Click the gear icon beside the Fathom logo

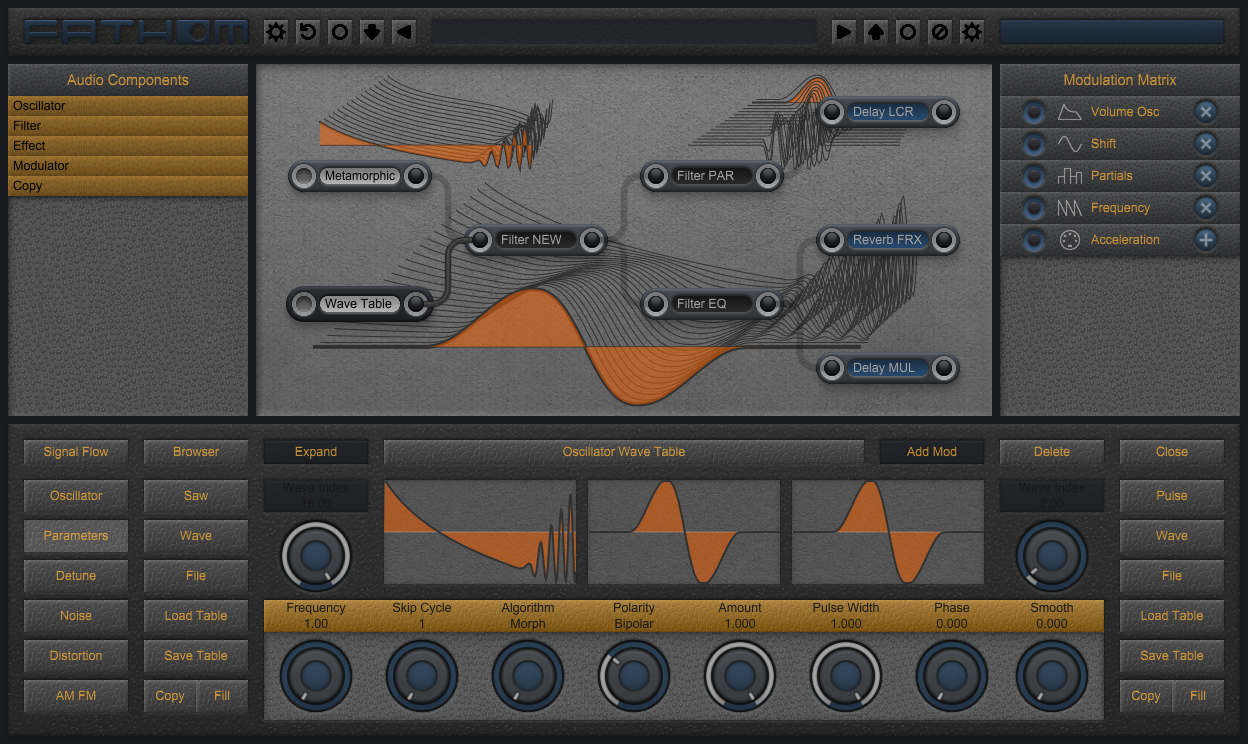click(x=276, y=32)
